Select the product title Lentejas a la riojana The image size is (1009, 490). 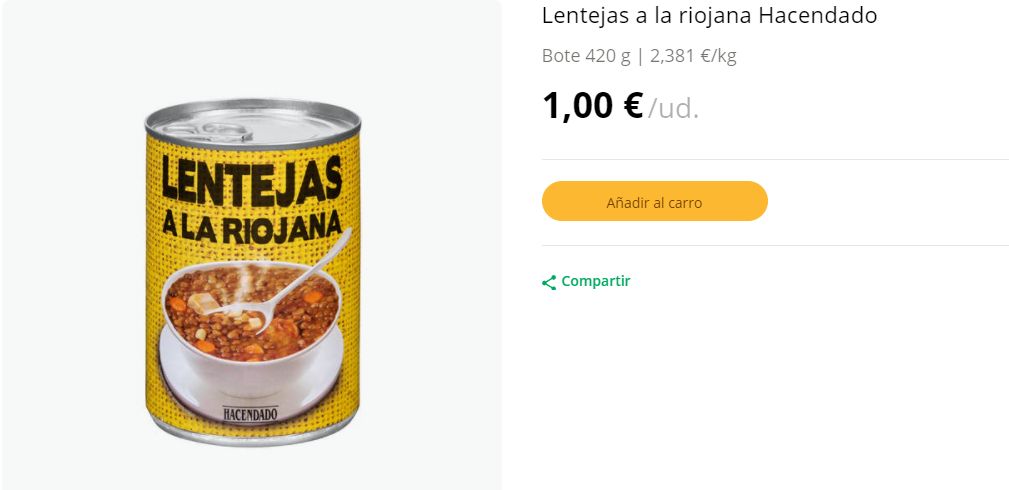point(648,16)
